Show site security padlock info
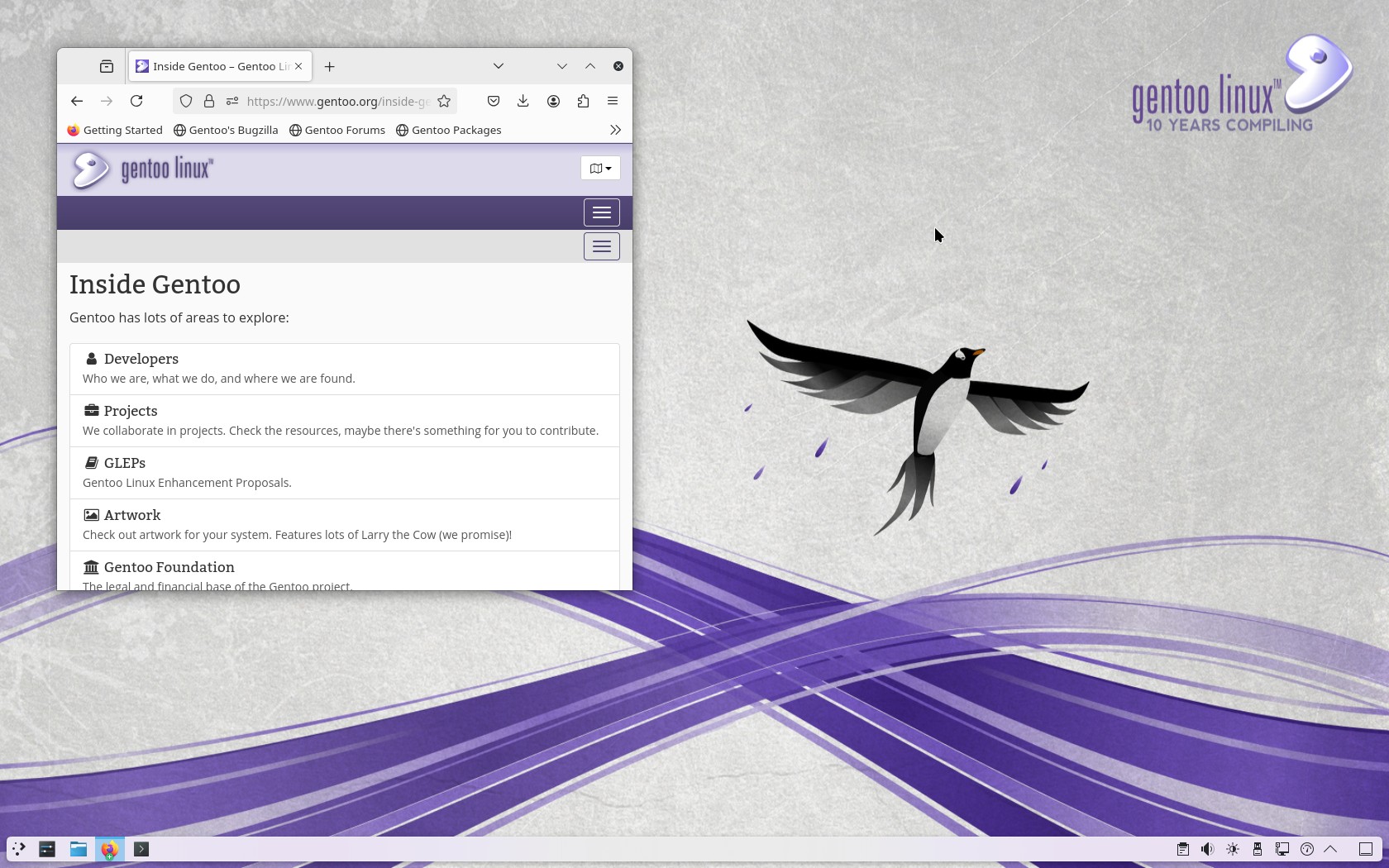Viewport: 1389px width, 868px height. (x=209, y=101)
